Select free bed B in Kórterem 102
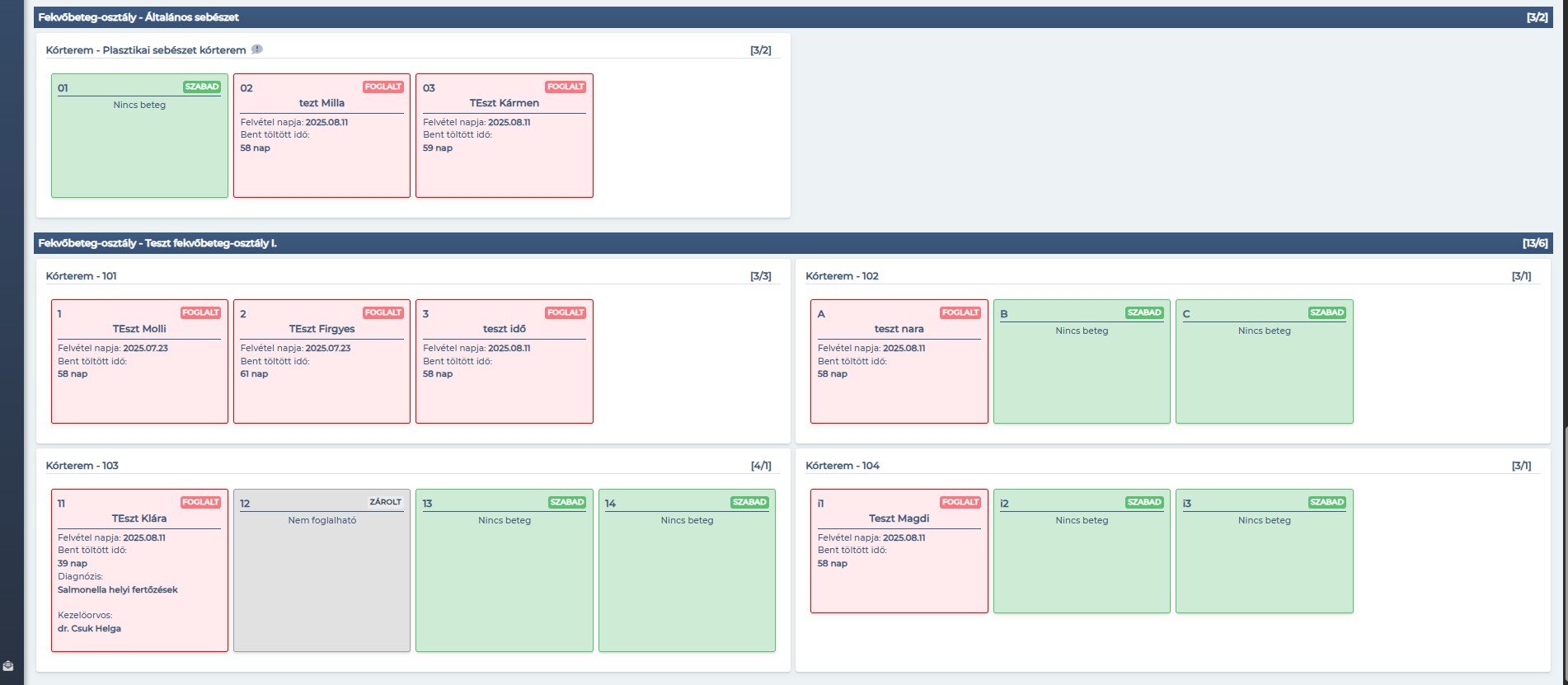 pos(1082,362)
